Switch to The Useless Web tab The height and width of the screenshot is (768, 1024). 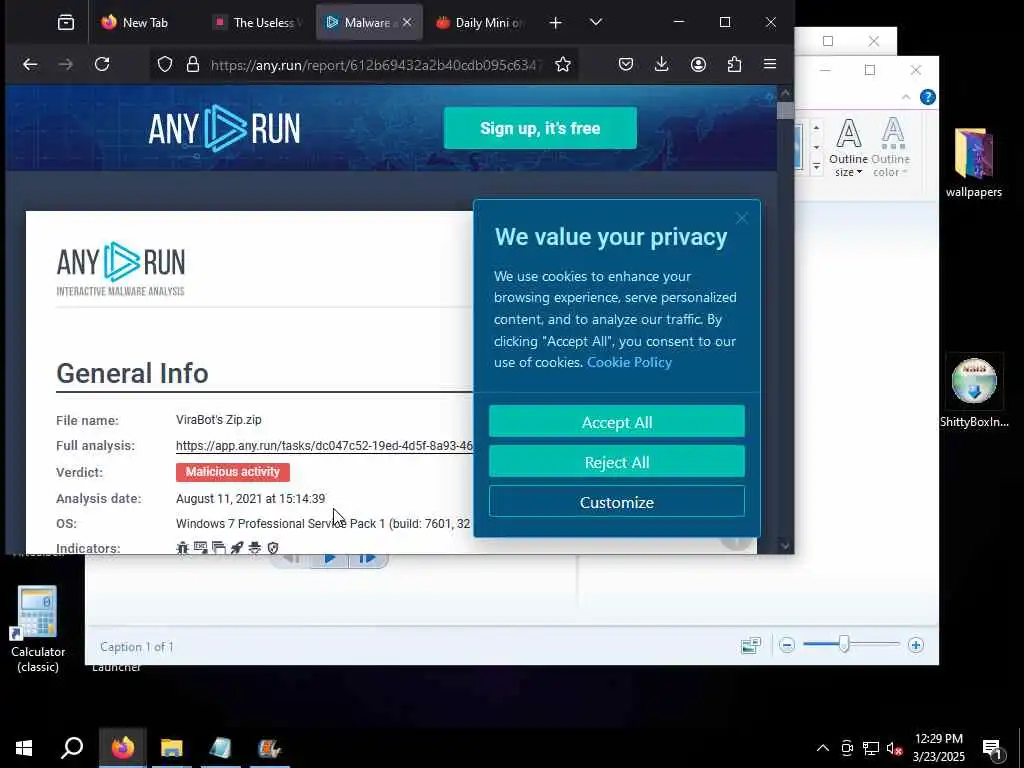coord(258,23)
